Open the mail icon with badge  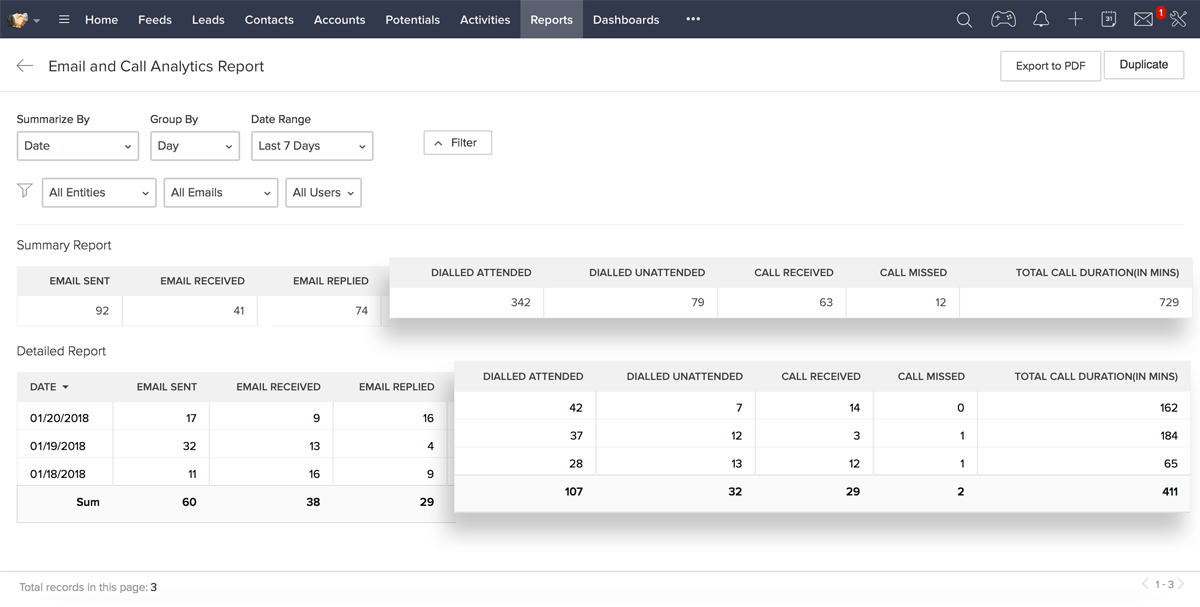pyautogui.click(x=1144, y=19)
